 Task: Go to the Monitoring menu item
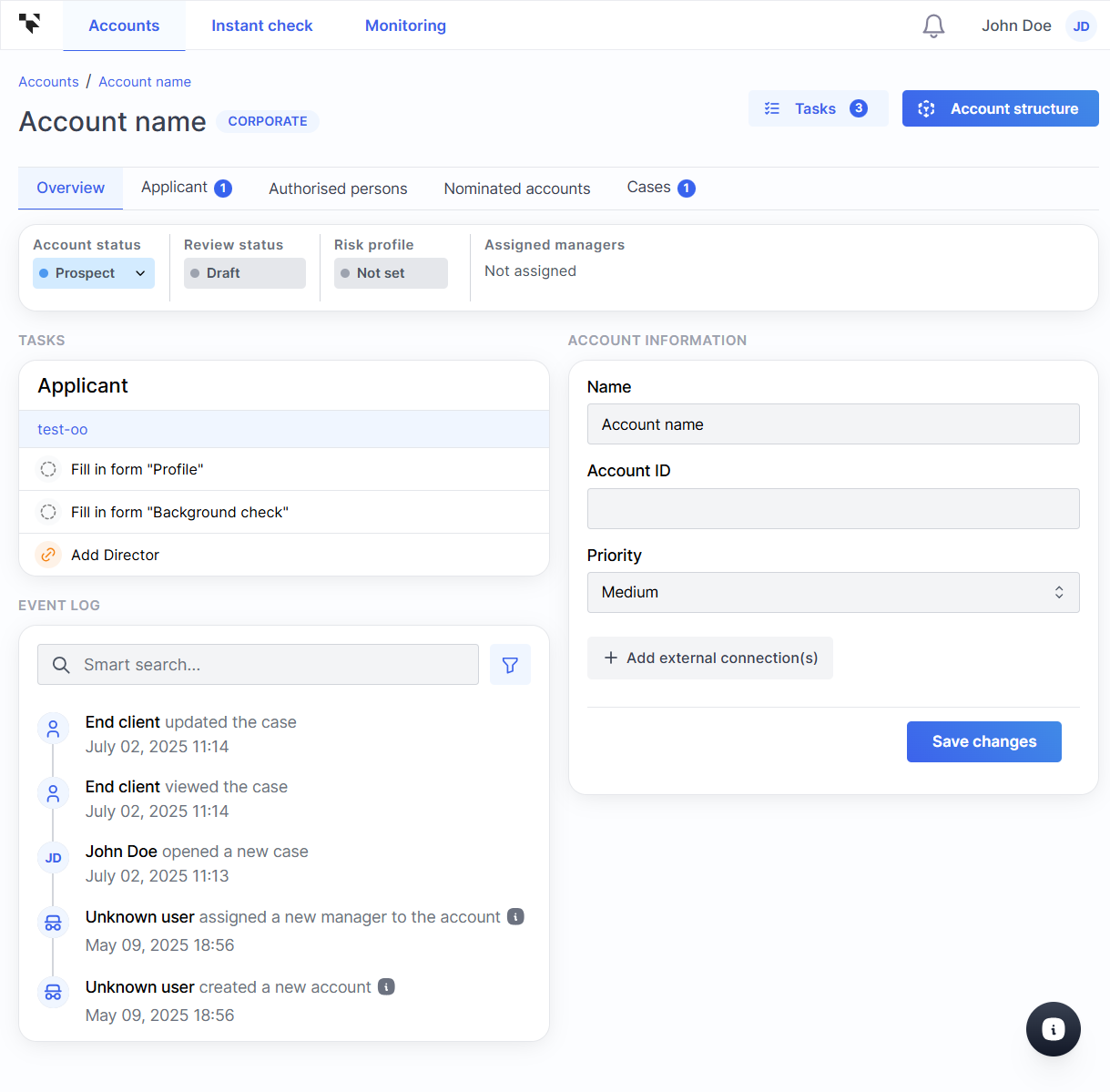pos(405,26)
